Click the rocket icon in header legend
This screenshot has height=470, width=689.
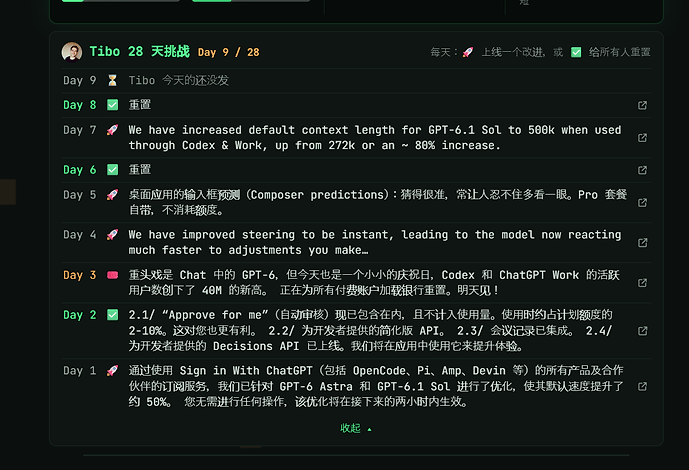(468, 52)
